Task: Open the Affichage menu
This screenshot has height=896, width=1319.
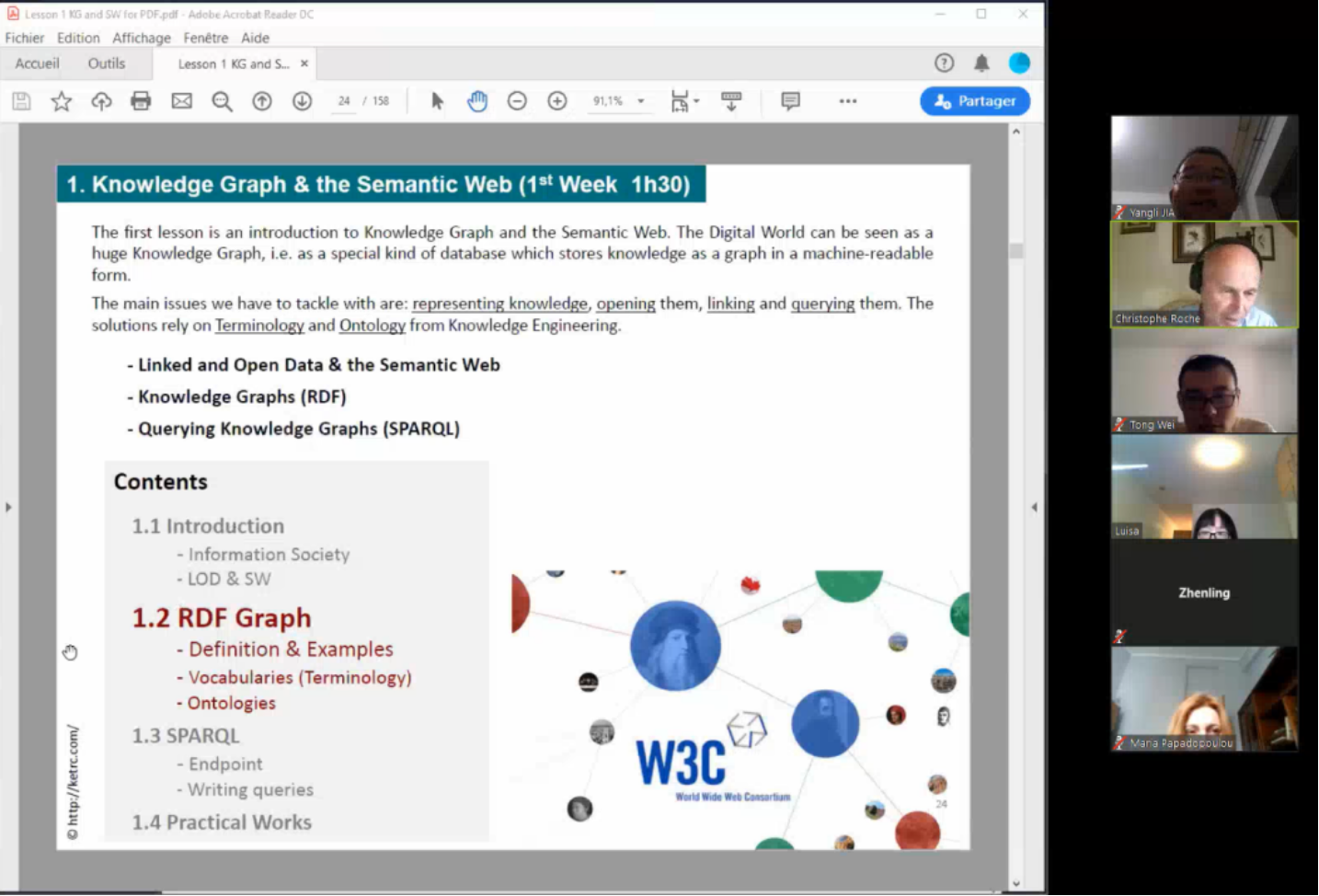Action: coord(141,38)
